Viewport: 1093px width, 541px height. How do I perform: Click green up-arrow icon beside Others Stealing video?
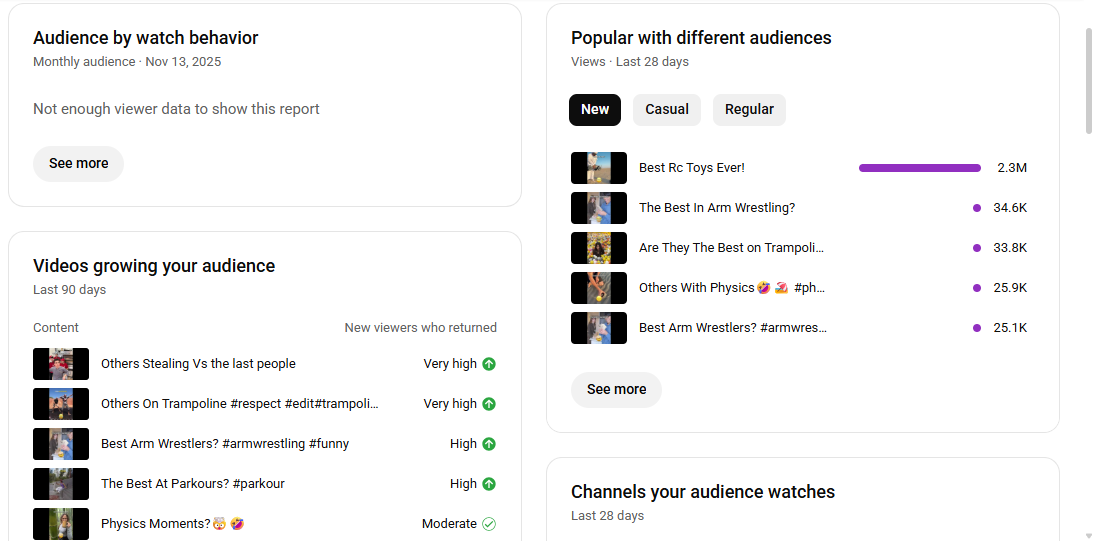click(x=489, y=364)
